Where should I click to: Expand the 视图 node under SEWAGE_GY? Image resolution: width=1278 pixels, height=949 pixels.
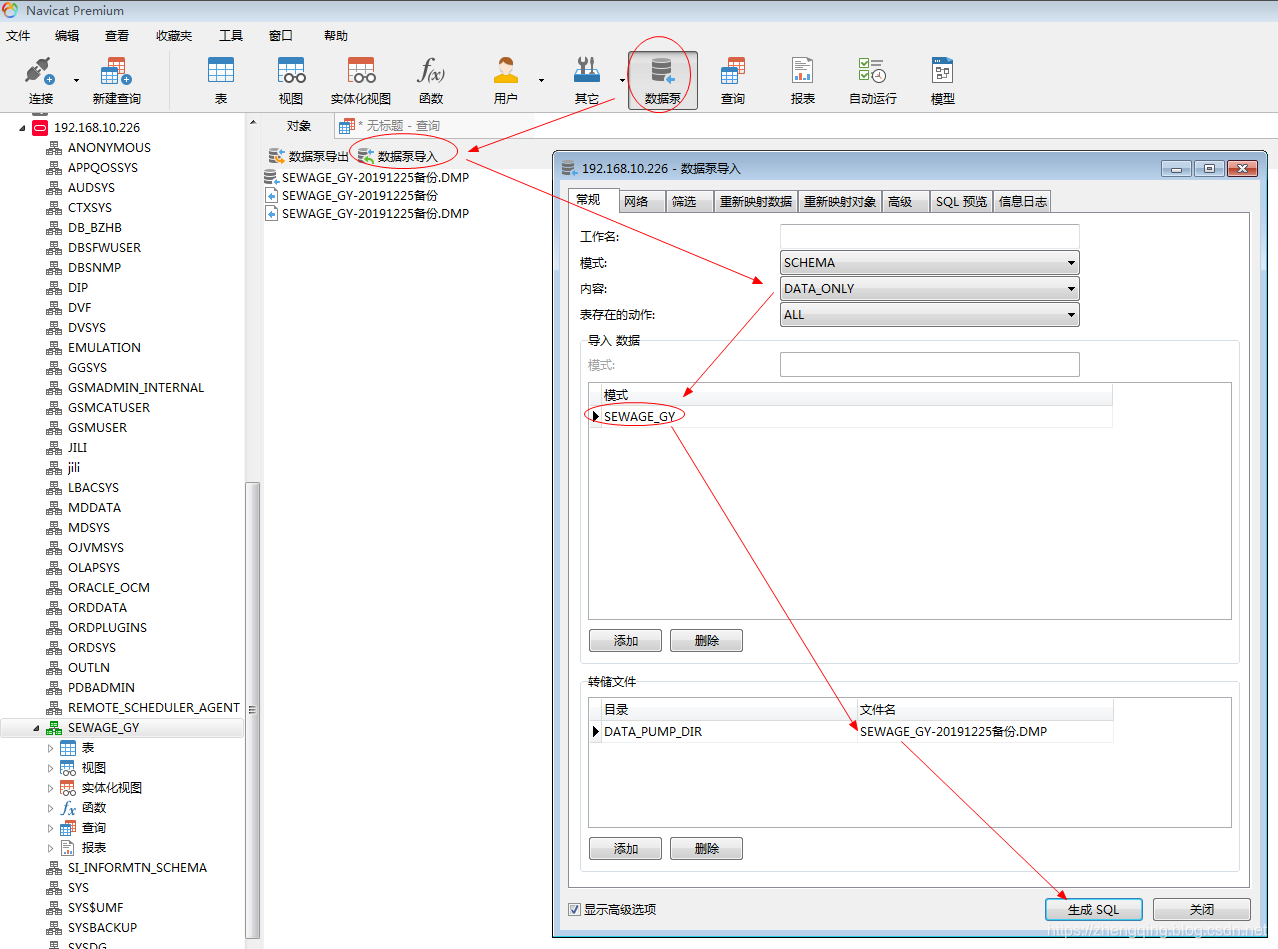51,768
